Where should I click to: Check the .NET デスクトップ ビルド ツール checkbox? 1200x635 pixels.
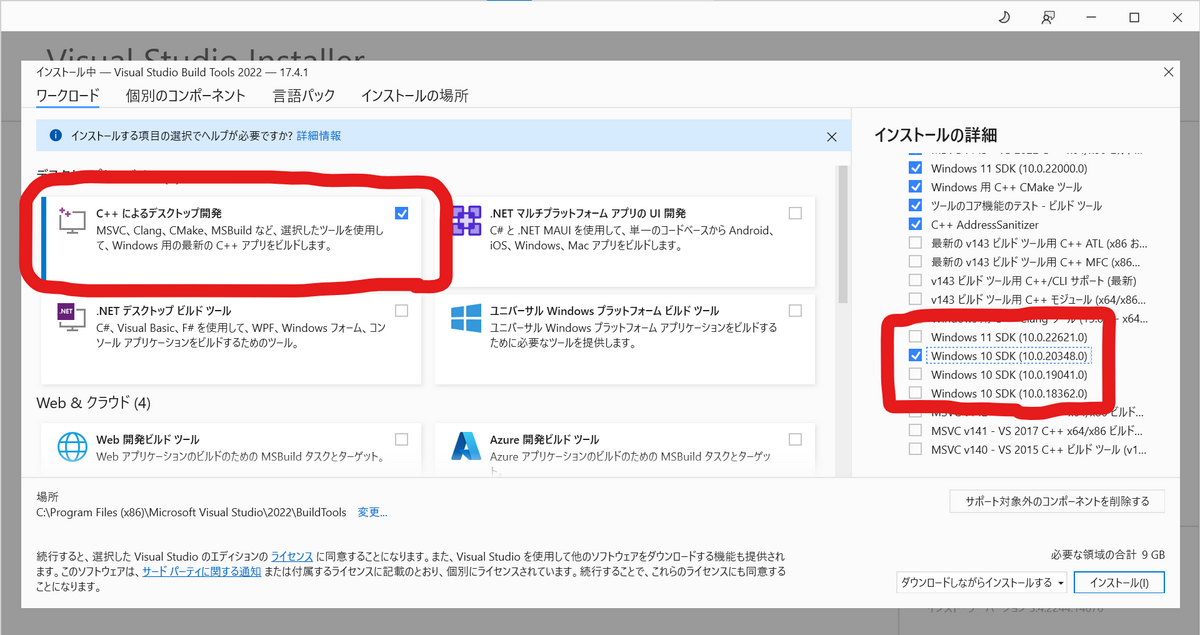(402, 310)
